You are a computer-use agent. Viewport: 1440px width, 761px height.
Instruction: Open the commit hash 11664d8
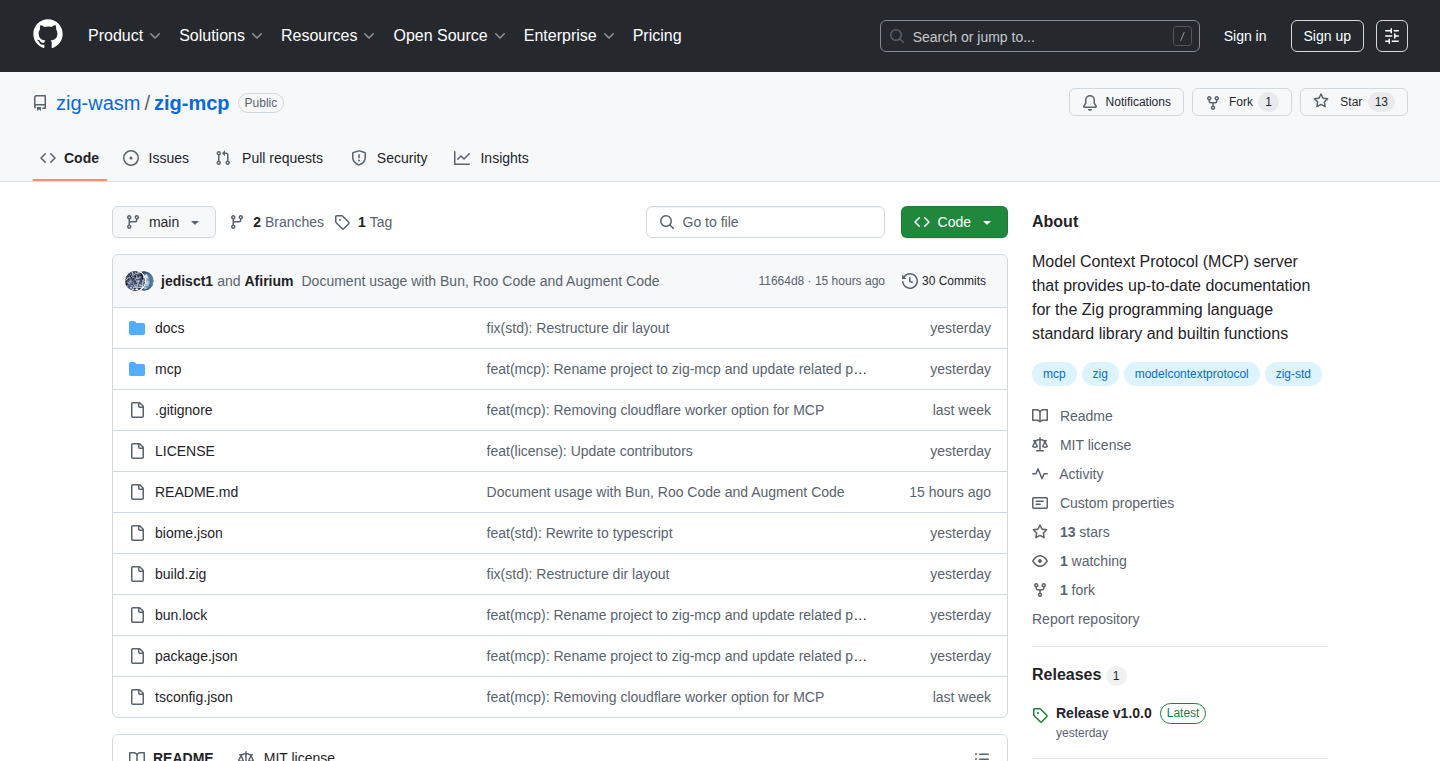781,281
